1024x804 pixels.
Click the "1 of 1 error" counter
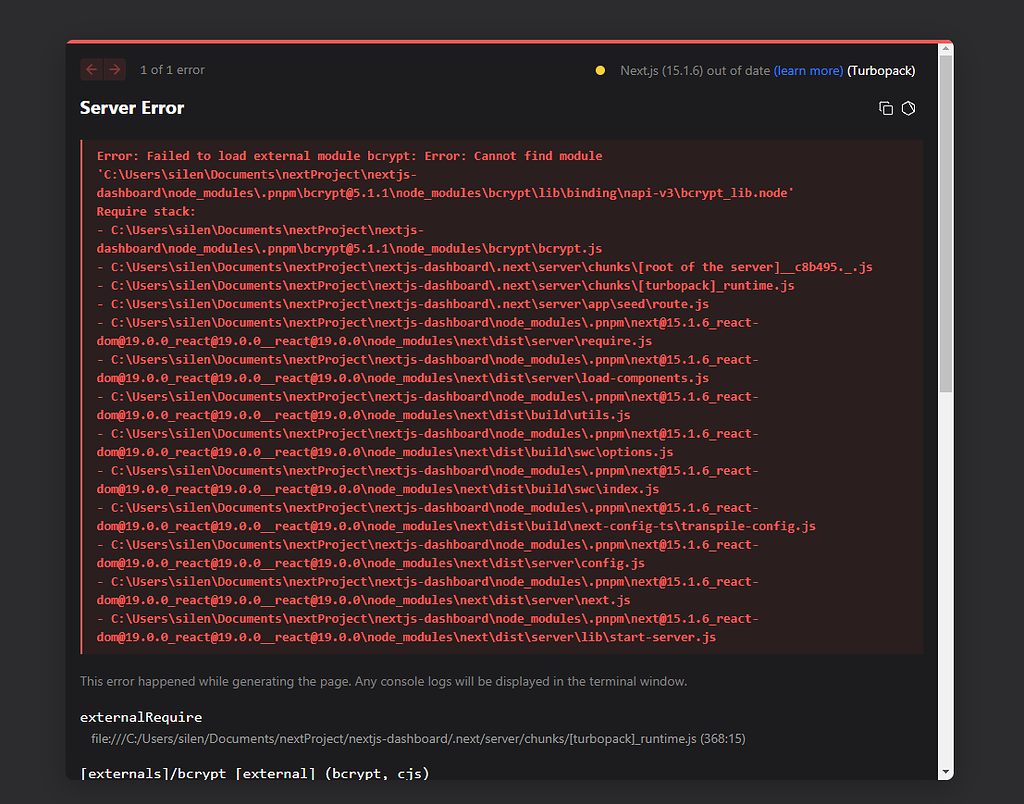(x=172, y=70)
